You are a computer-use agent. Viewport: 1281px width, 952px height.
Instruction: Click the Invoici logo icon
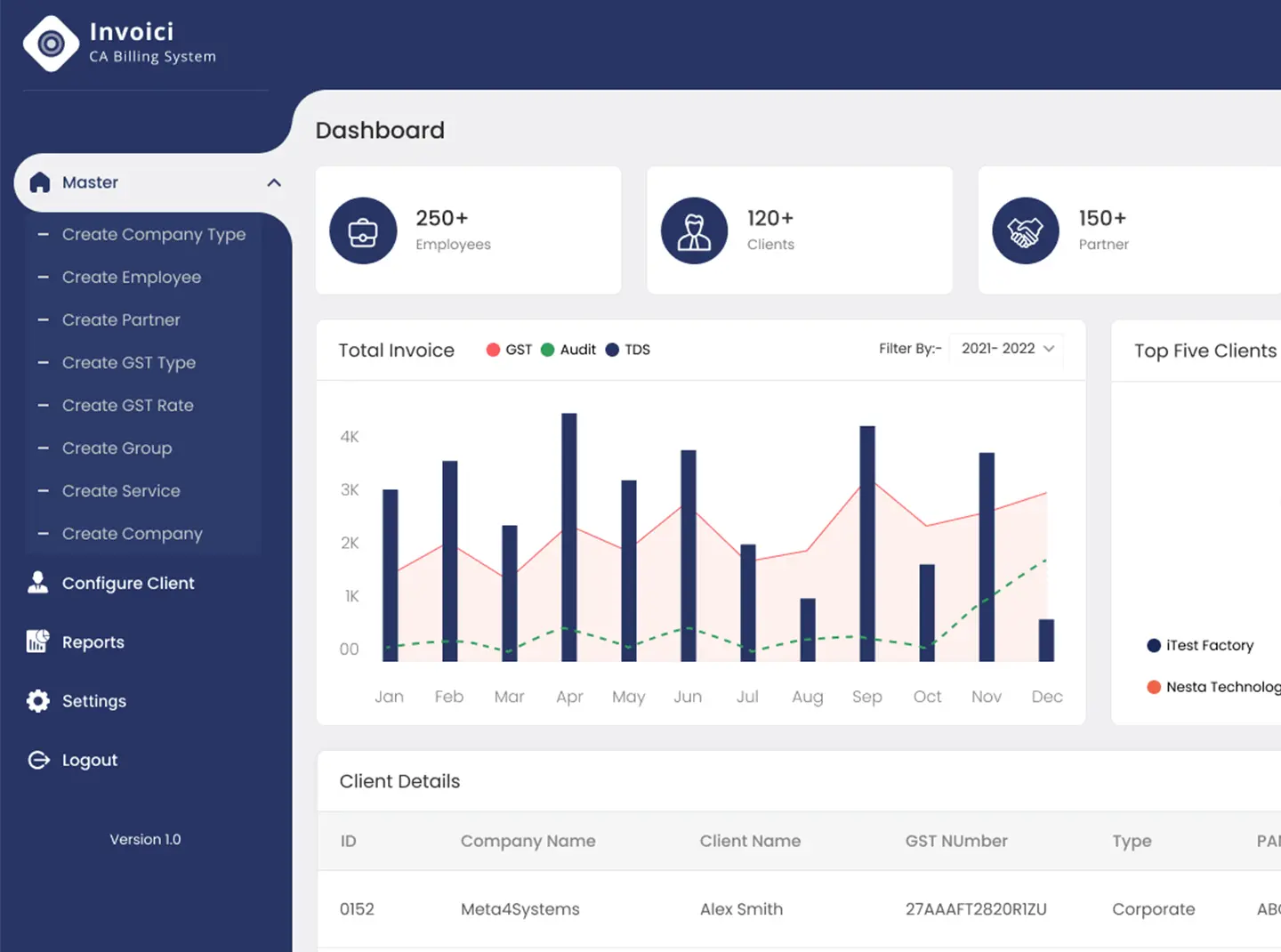pos(51,44)
